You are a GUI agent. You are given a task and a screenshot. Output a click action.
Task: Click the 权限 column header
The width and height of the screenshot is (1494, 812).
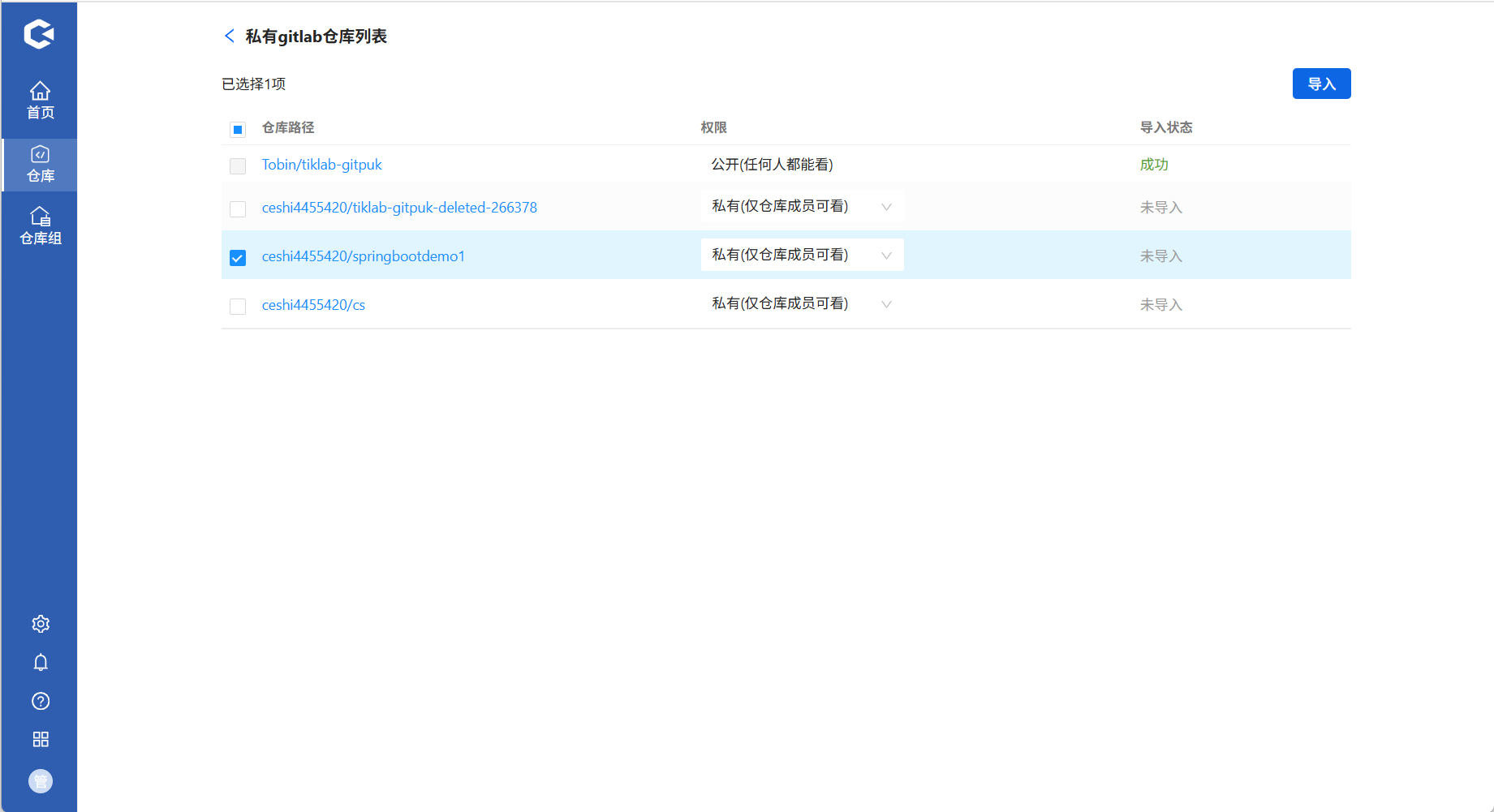coord(713,127)
